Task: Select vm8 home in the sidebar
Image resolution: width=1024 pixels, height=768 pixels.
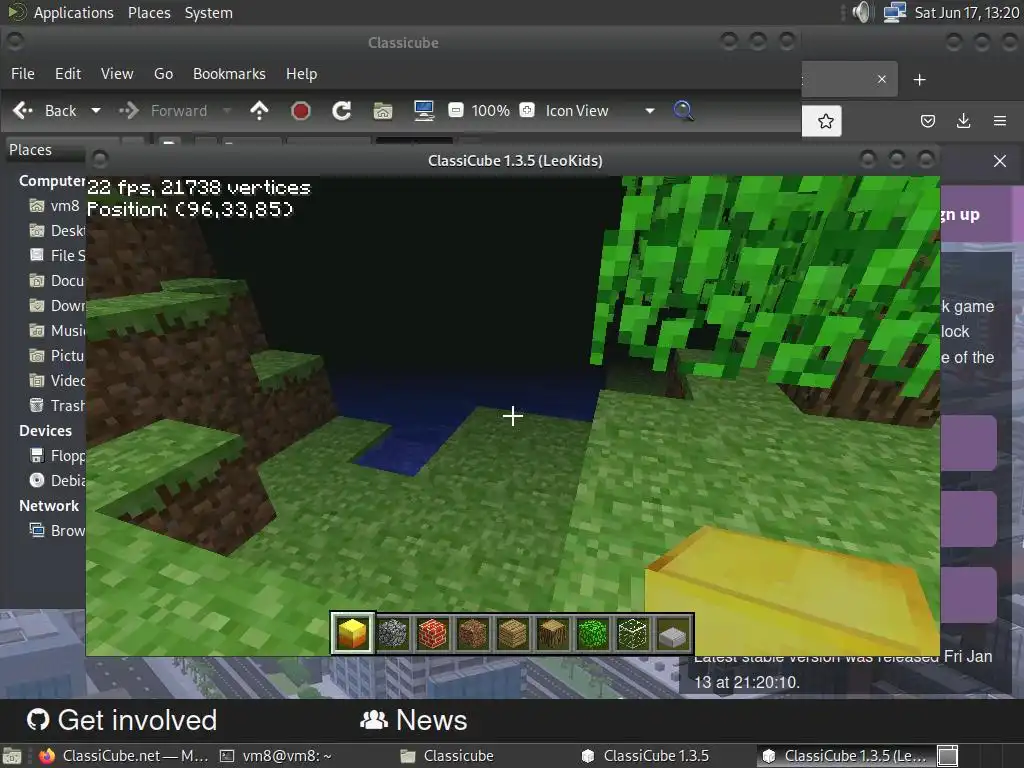Action: (x=55, y=206)
